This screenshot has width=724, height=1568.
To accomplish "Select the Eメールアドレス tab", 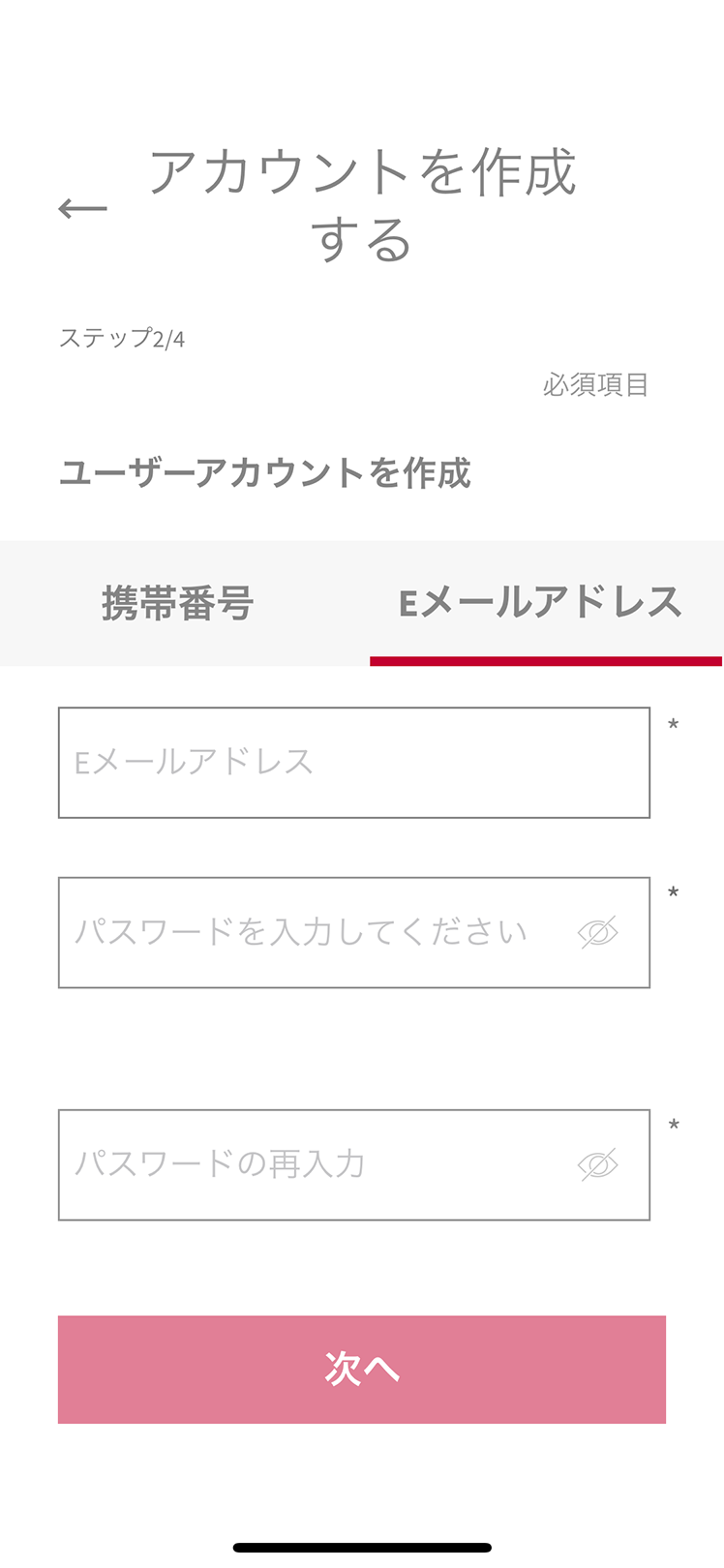I will (540, 603).
